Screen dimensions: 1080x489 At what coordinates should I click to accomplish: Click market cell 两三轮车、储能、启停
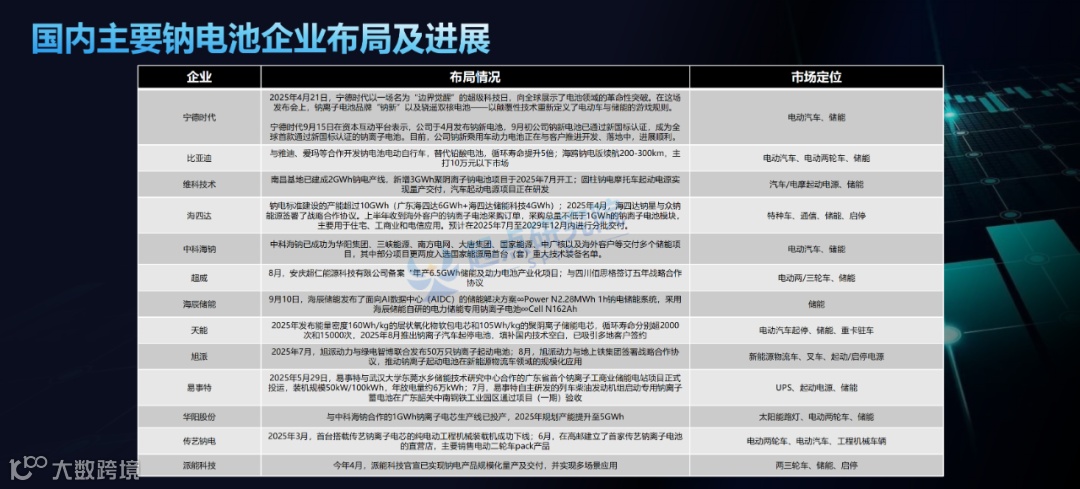click(816, 465)
